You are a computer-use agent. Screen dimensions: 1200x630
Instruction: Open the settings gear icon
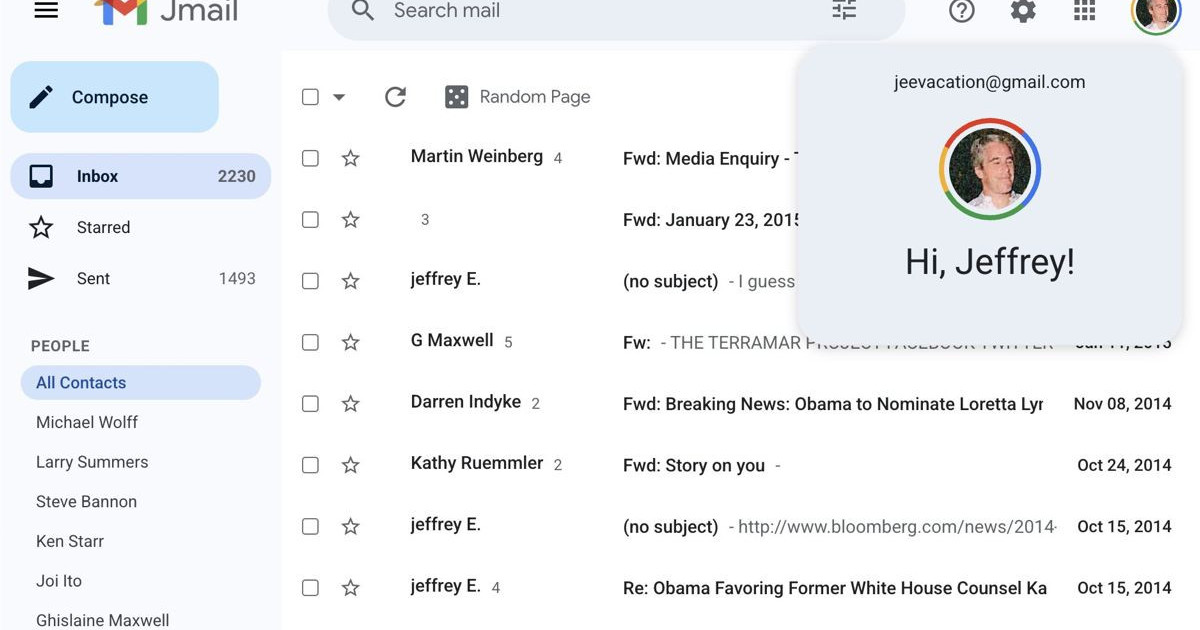point(1023,12)
